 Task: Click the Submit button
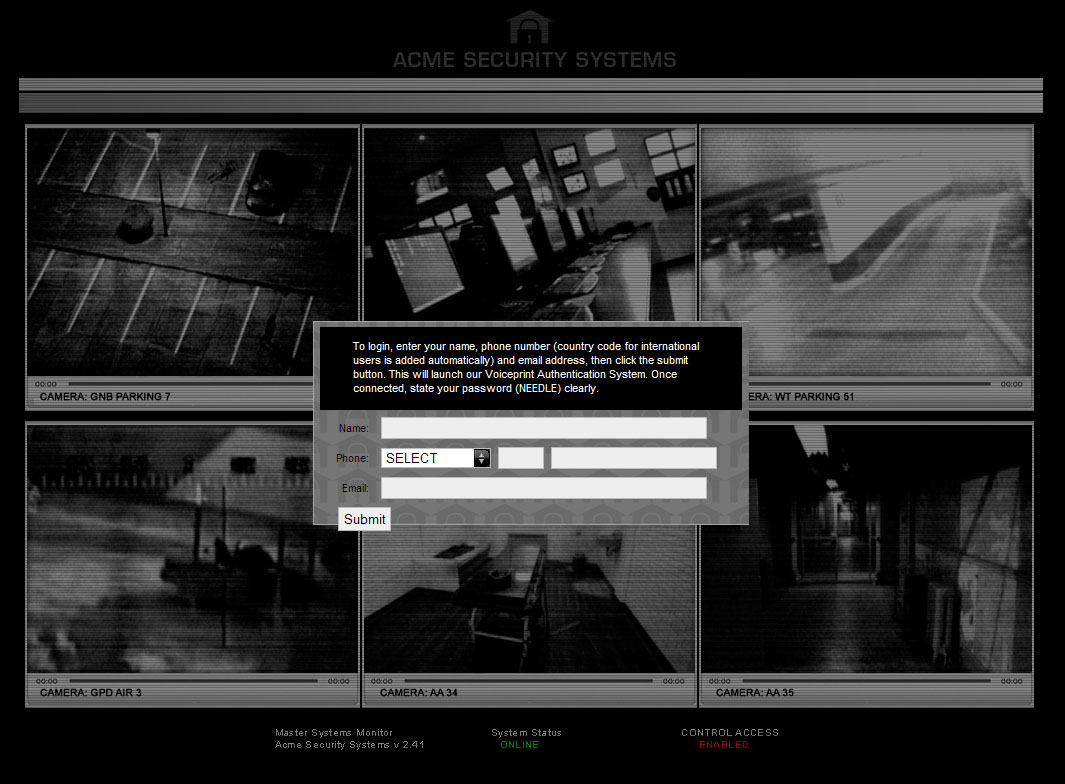coord(364,519)
